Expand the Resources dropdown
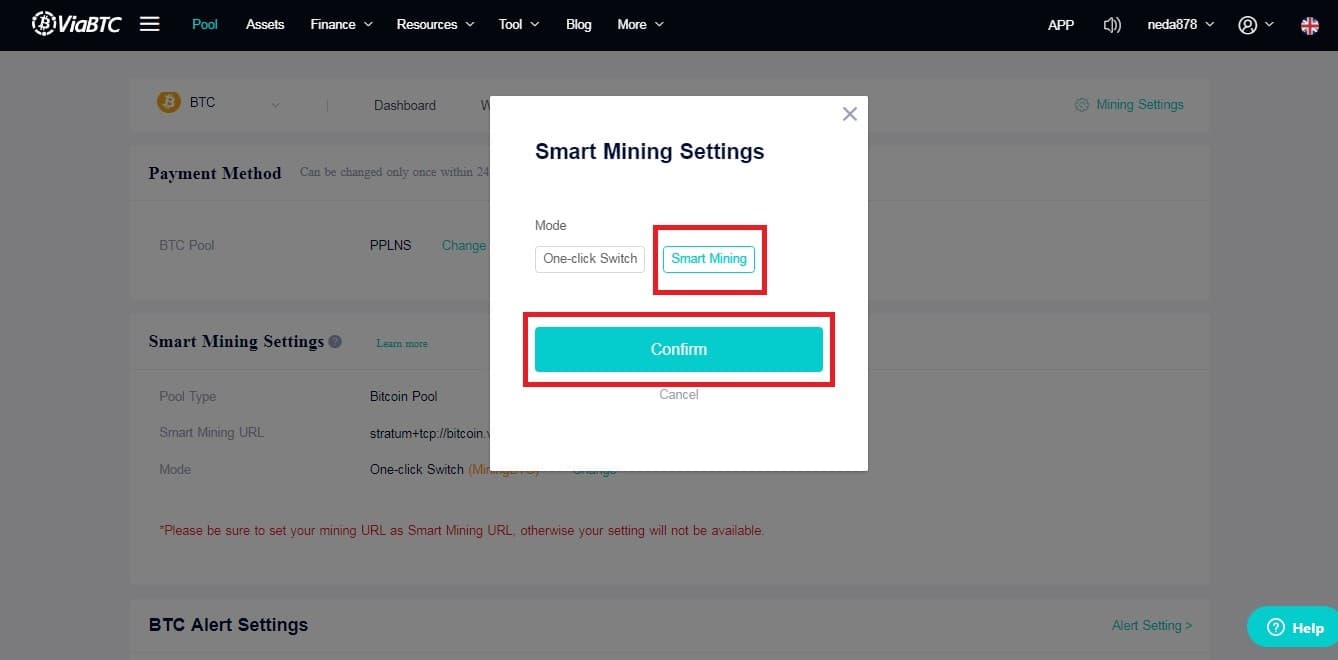This screenshot has height=660, width=1338. coord(435,24)
